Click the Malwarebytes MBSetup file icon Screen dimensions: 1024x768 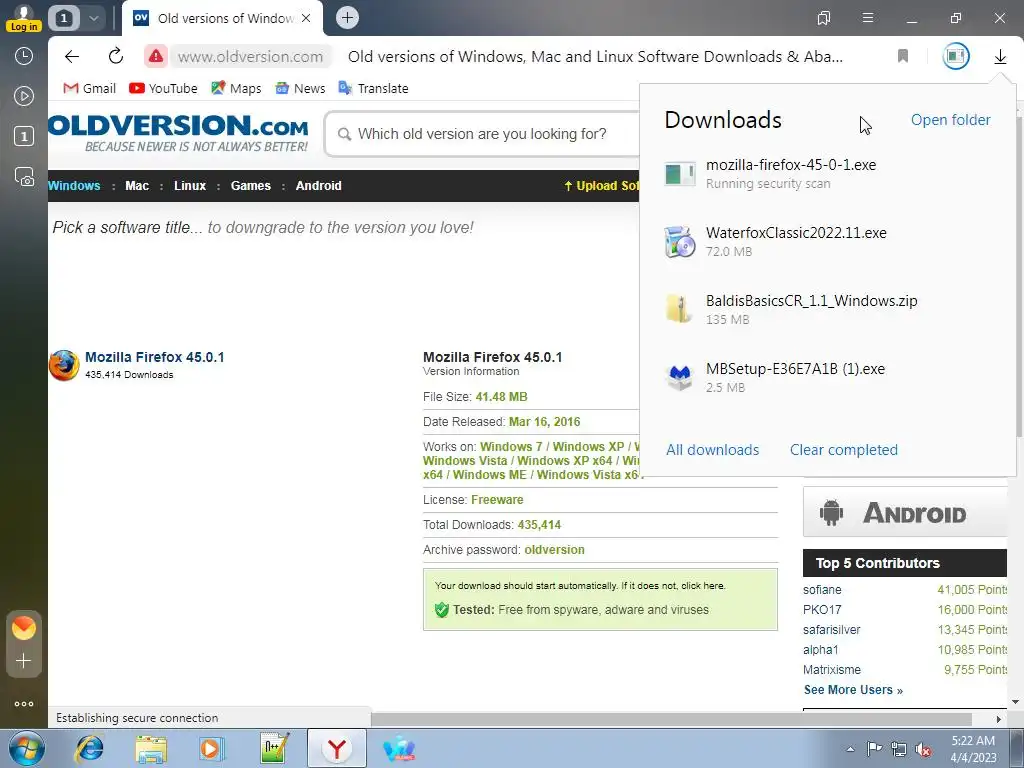[679, 377]
